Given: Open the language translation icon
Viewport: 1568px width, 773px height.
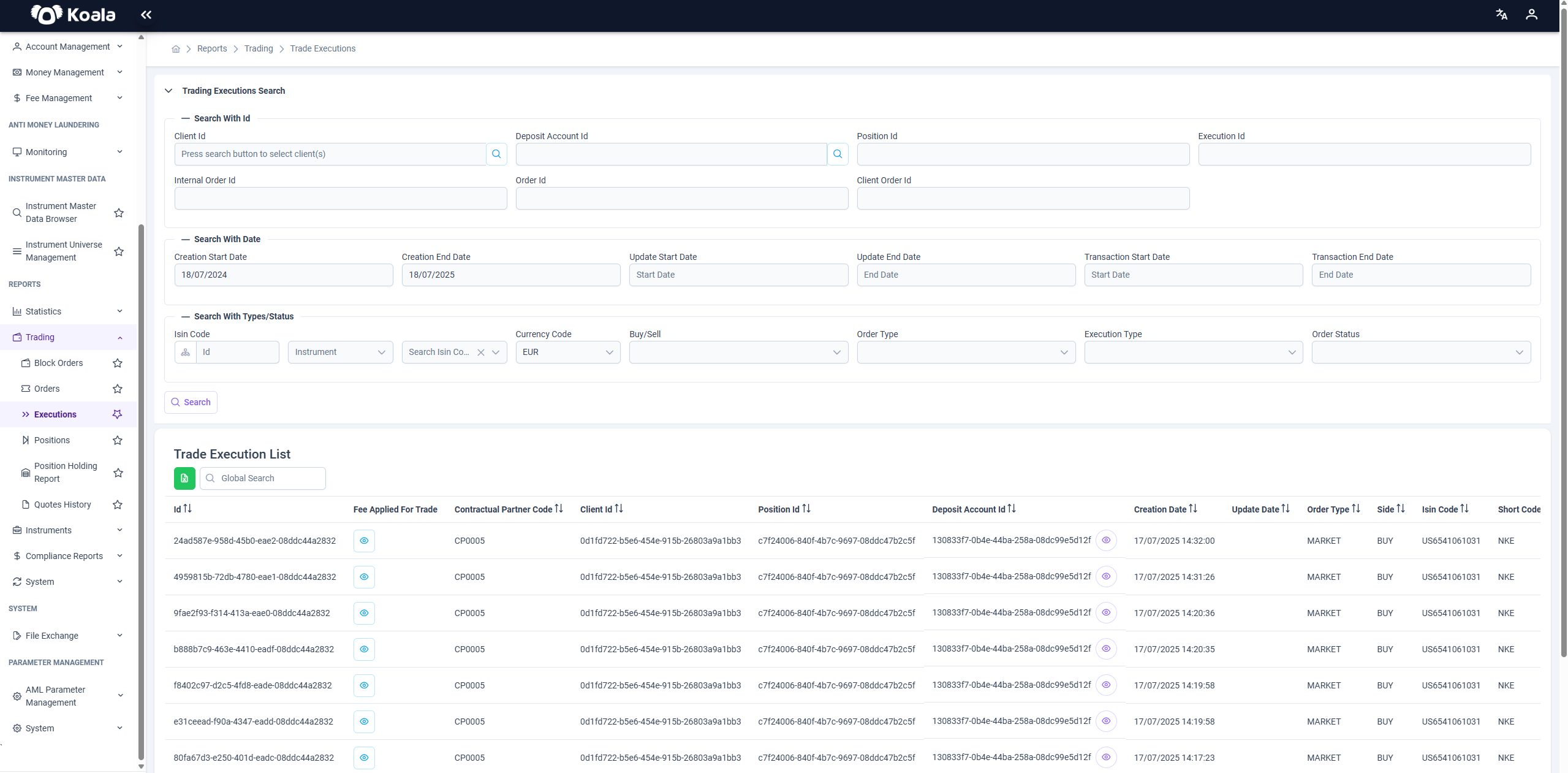Looking at the screenshot, I should (1501, 14).
